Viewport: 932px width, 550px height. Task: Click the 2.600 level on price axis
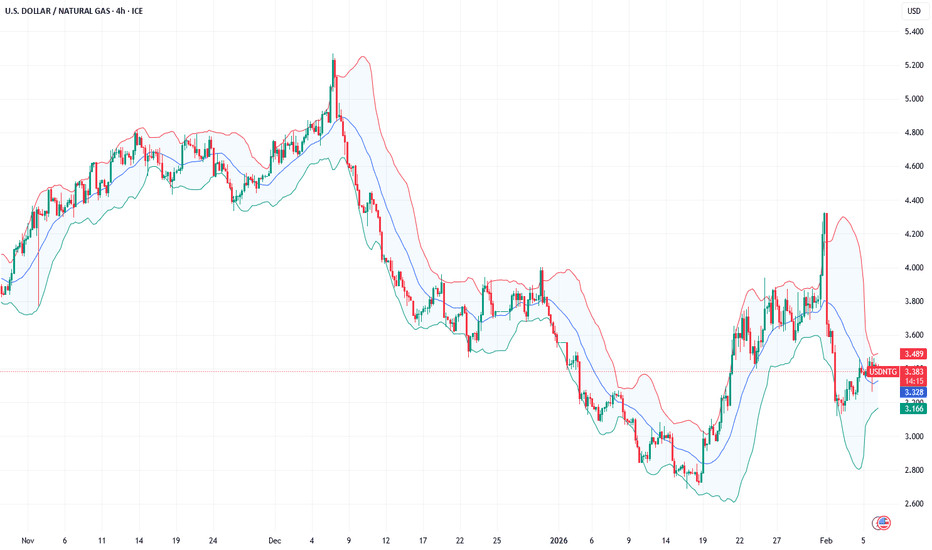914,503
